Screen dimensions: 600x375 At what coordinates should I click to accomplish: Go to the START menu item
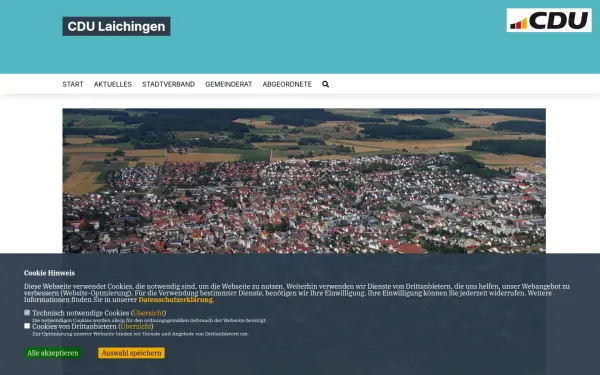[x=73, y=84]
